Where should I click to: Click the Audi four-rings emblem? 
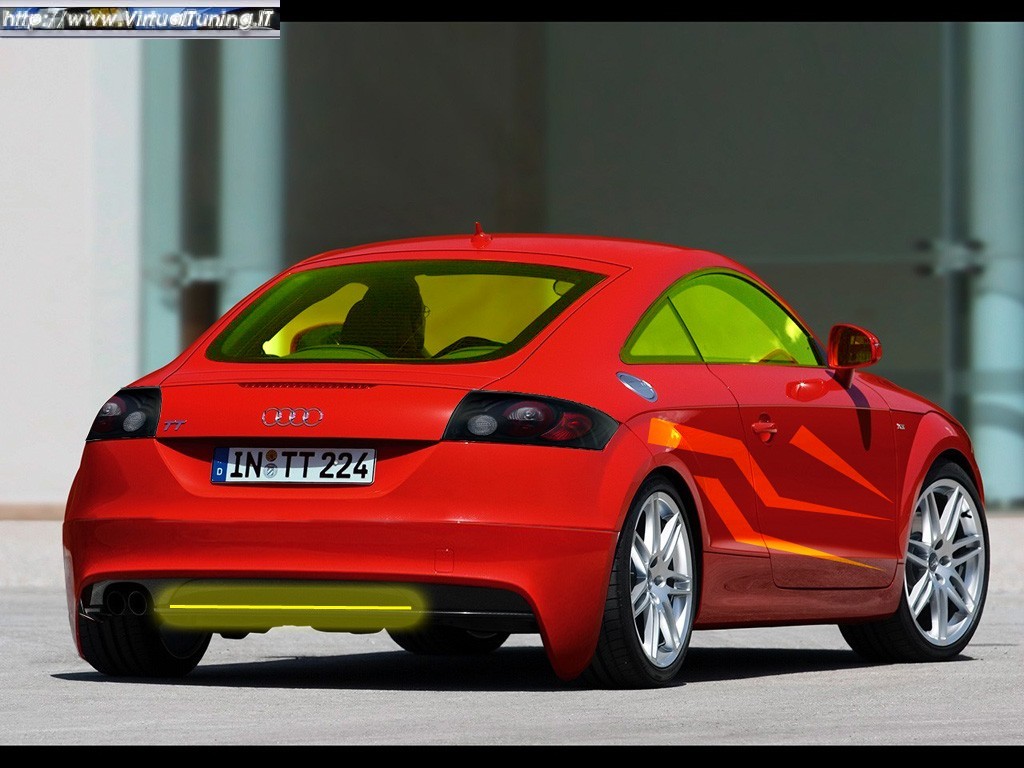[293, 417]
